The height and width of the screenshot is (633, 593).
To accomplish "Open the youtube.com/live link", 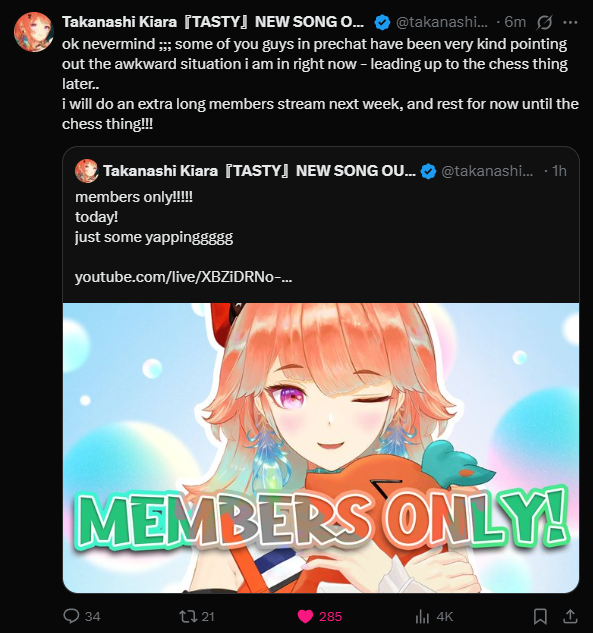I will (183, 277).
